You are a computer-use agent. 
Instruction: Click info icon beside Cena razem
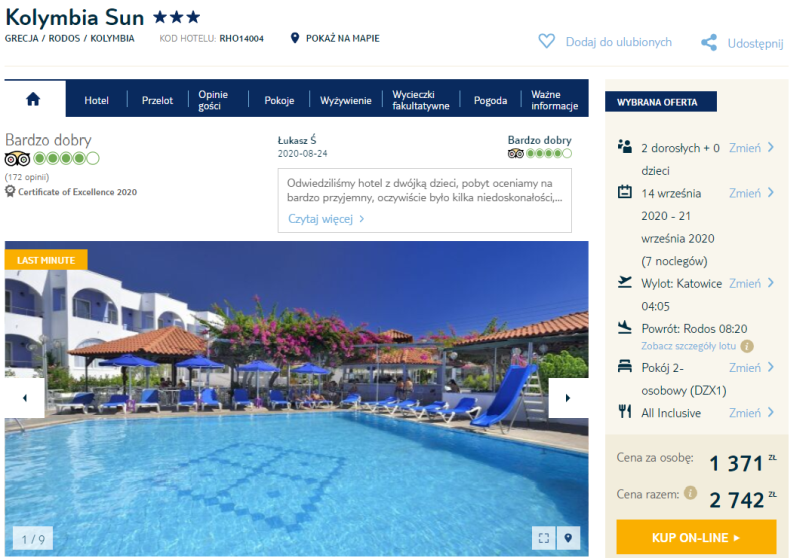point(691,493)
